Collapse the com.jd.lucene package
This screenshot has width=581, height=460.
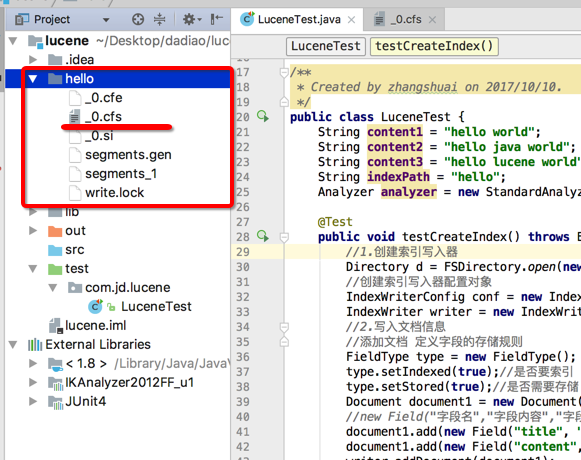[53, 288]
